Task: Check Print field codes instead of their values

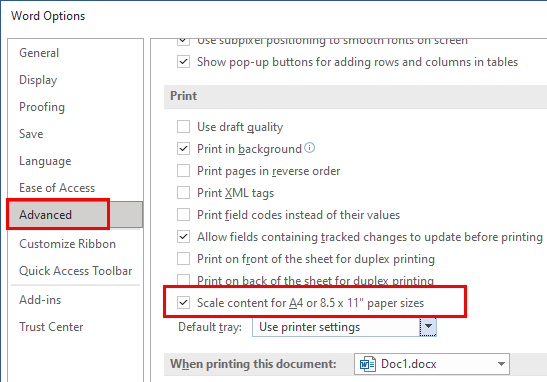Action: tap(183, 215)
